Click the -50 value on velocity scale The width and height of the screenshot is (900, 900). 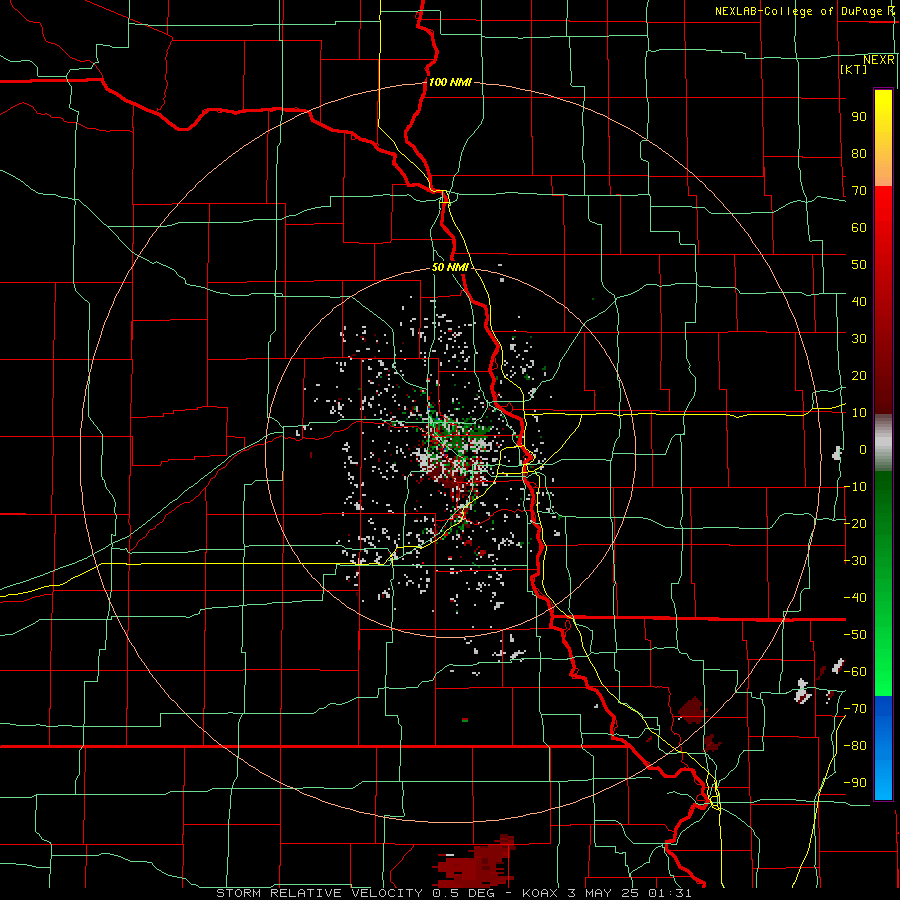(x=855, y=635)
